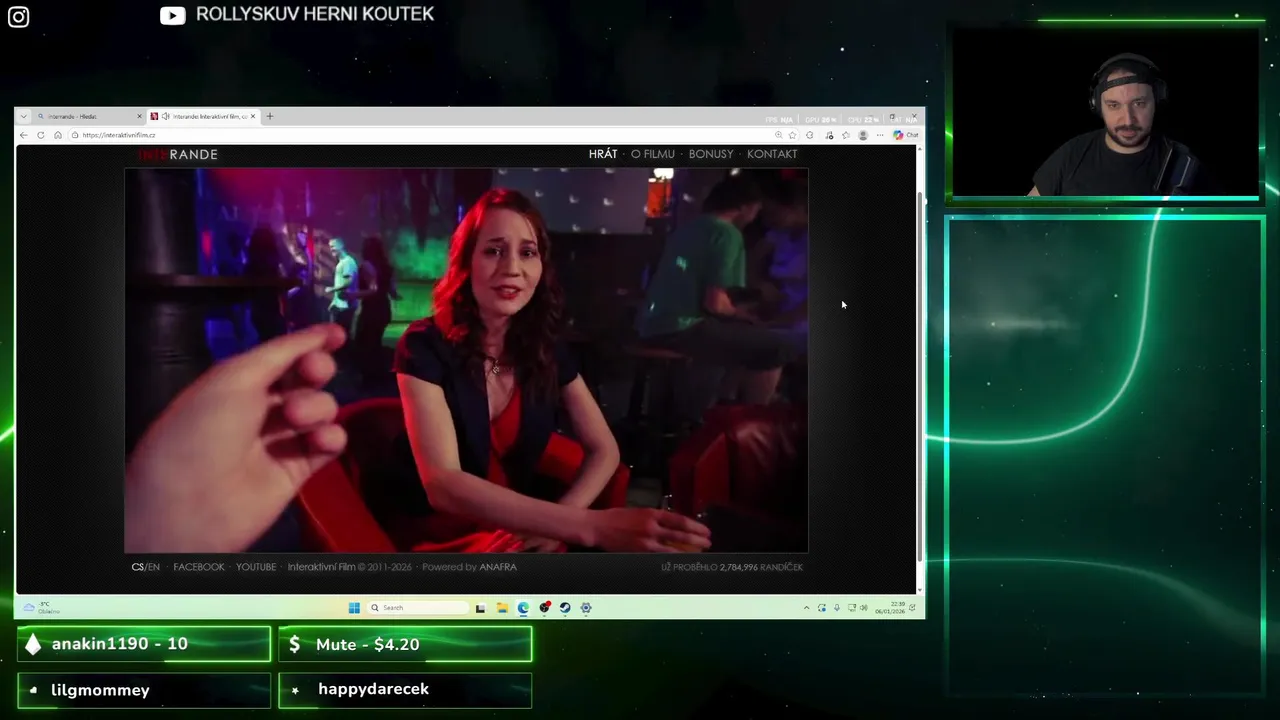Open the Windows Start menu
The height and width of the screenshot is (720, 1280).
point(354,608)
